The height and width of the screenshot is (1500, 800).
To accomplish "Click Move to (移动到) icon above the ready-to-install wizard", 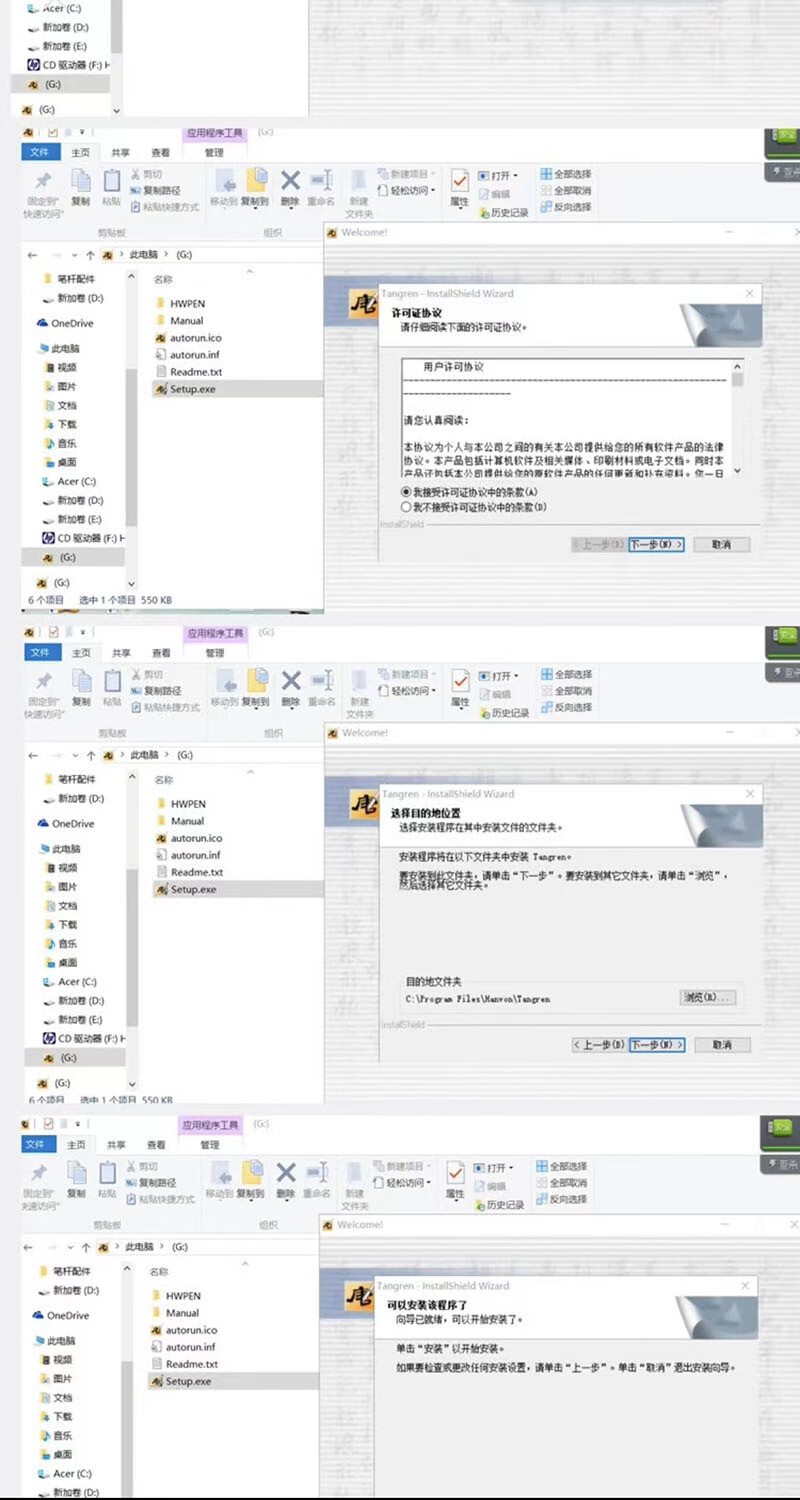I will (220, 1177).
